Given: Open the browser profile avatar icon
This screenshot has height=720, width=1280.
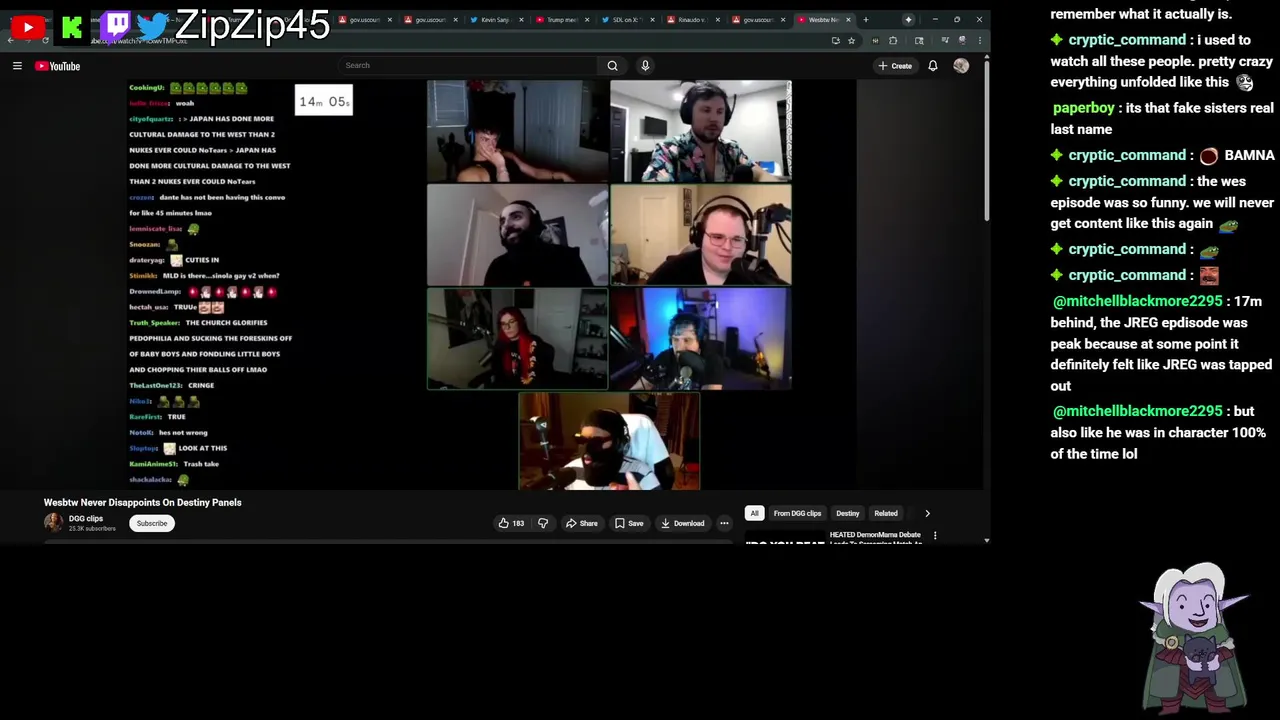Looking at the screenshot, I should tap(962, 40).
